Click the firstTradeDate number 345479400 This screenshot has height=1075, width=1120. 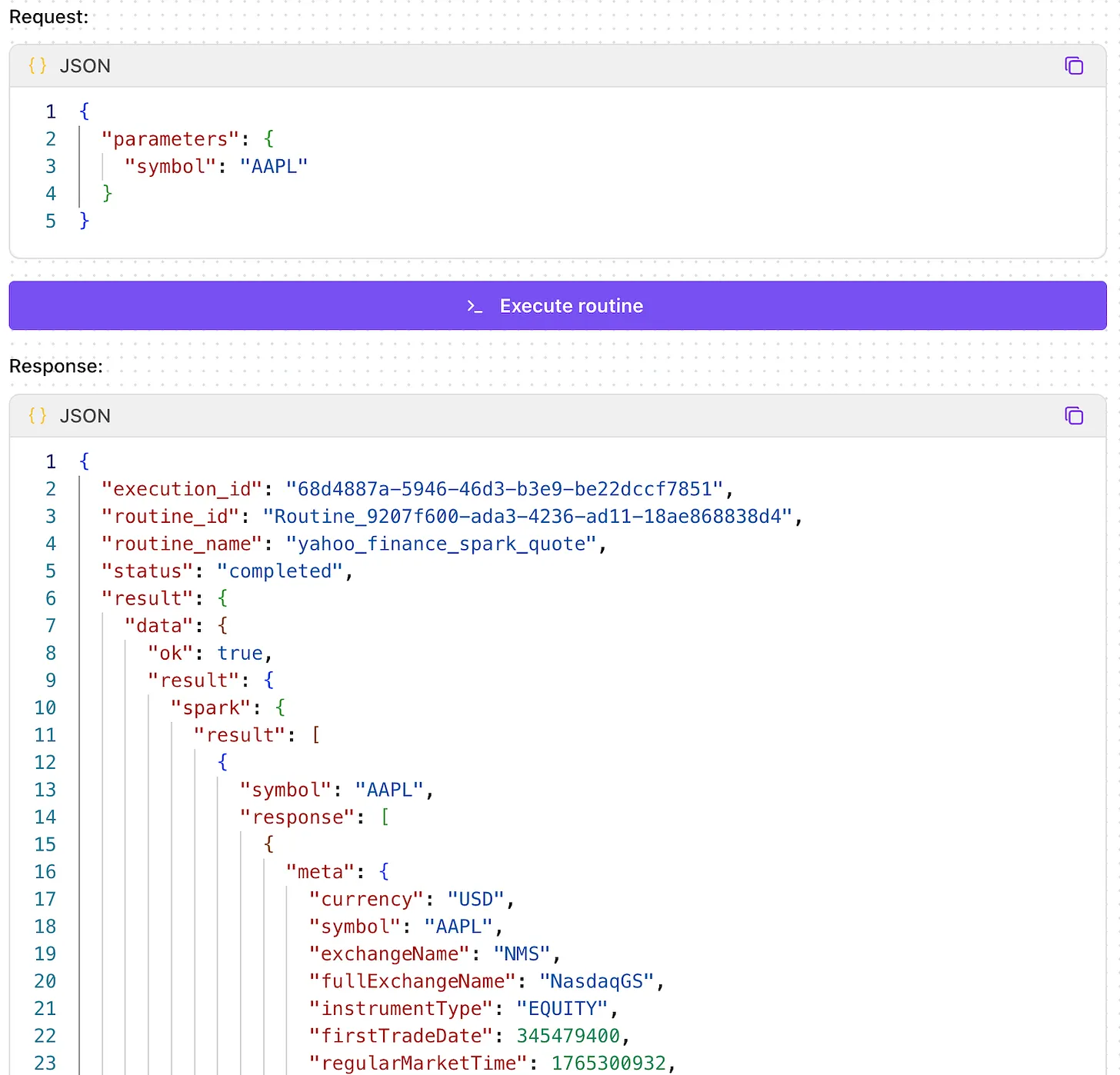click(x=568, y=1036)
